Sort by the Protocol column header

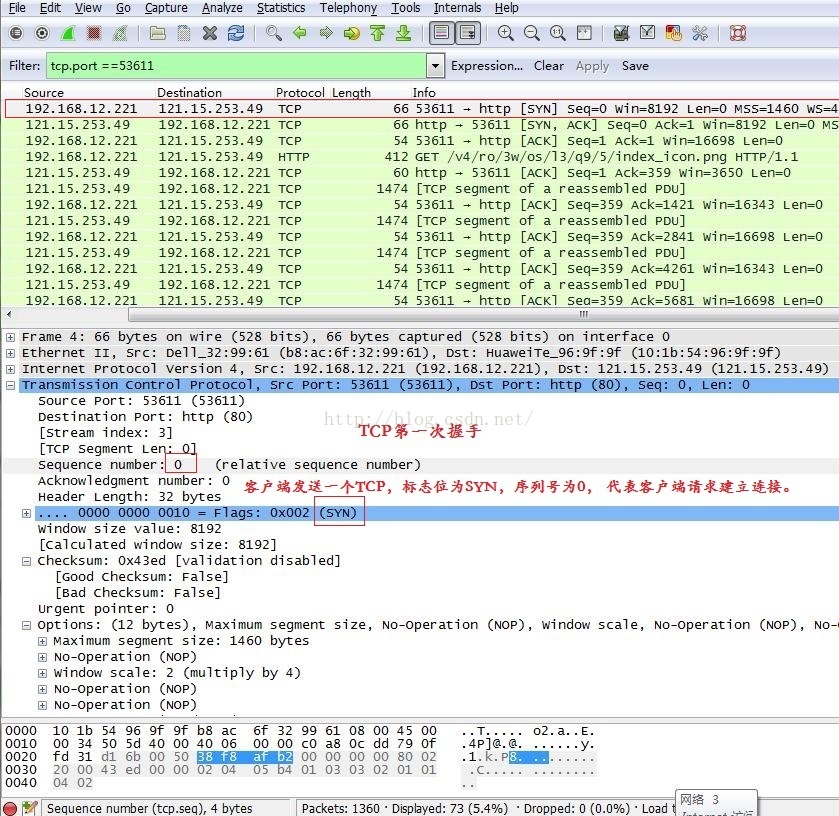(x=300, y=92)
